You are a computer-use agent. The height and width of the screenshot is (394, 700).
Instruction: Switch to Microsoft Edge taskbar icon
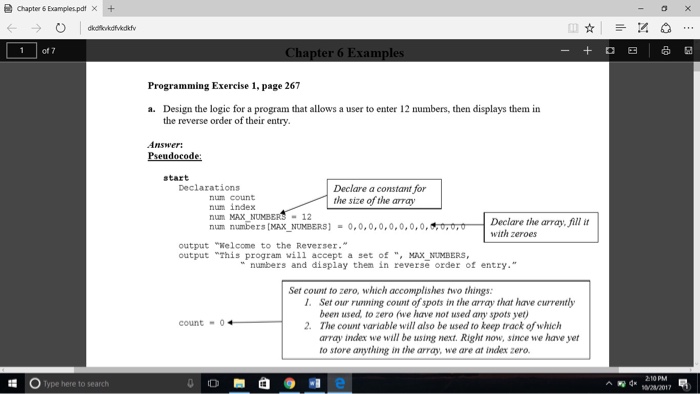coord(340,383)
